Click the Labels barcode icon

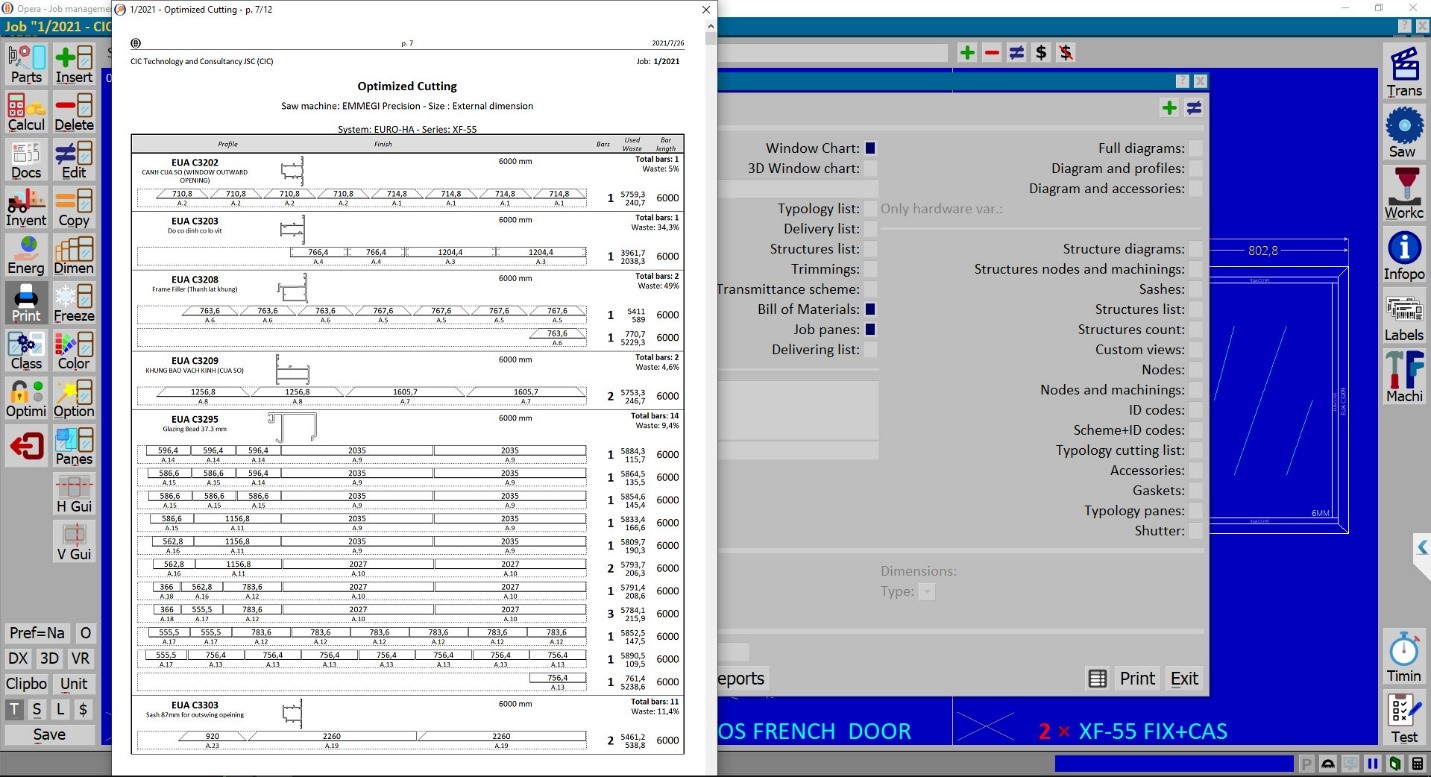pyautogui.click(x=1403, y=316)
